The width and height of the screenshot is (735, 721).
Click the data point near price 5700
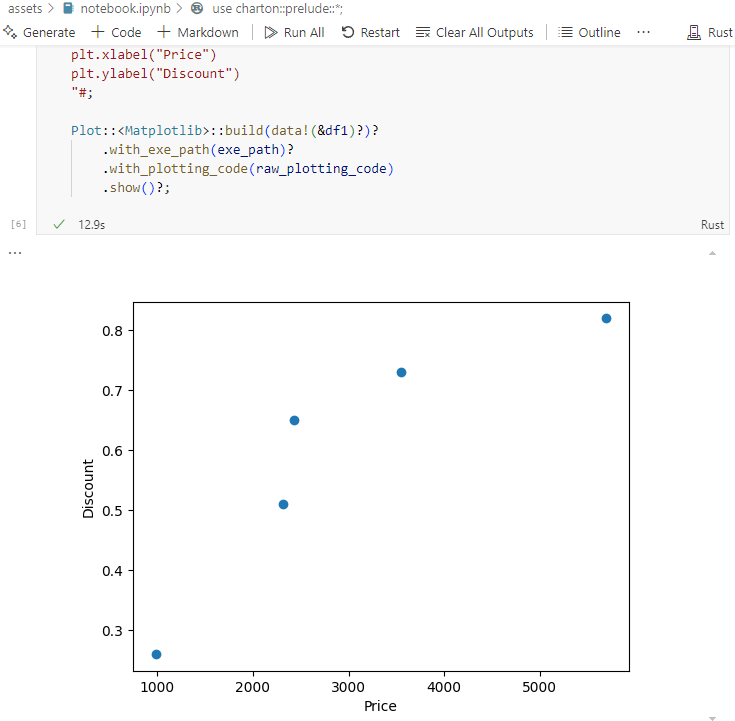606,318
